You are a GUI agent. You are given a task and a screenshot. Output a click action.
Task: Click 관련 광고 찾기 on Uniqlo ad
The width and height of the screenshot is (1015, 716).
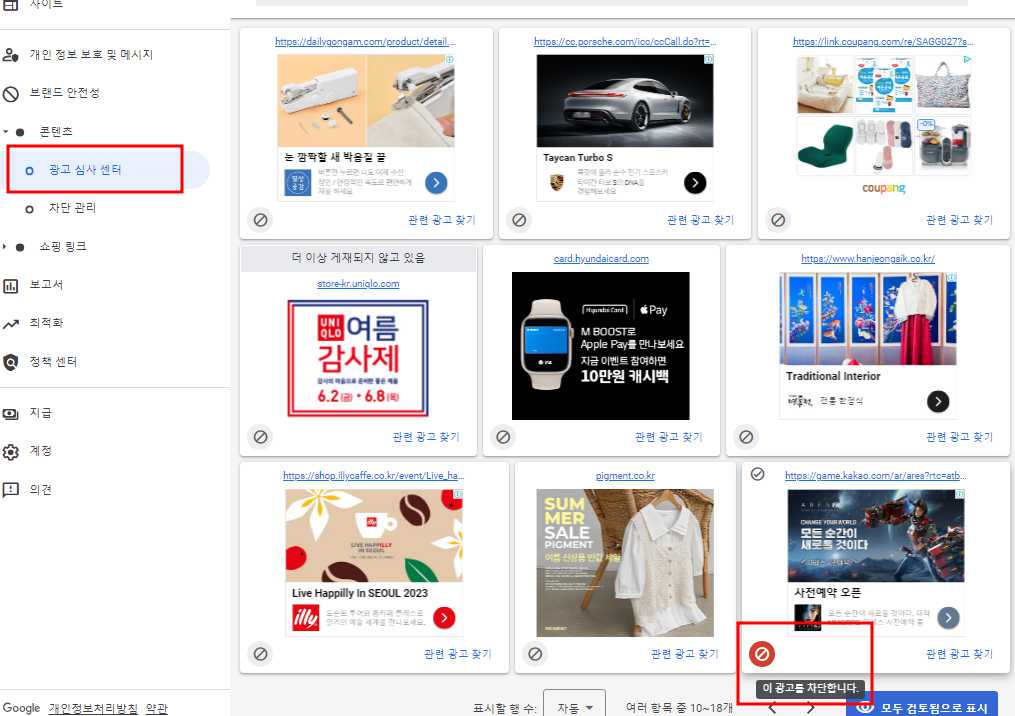[x=426, y=437]
